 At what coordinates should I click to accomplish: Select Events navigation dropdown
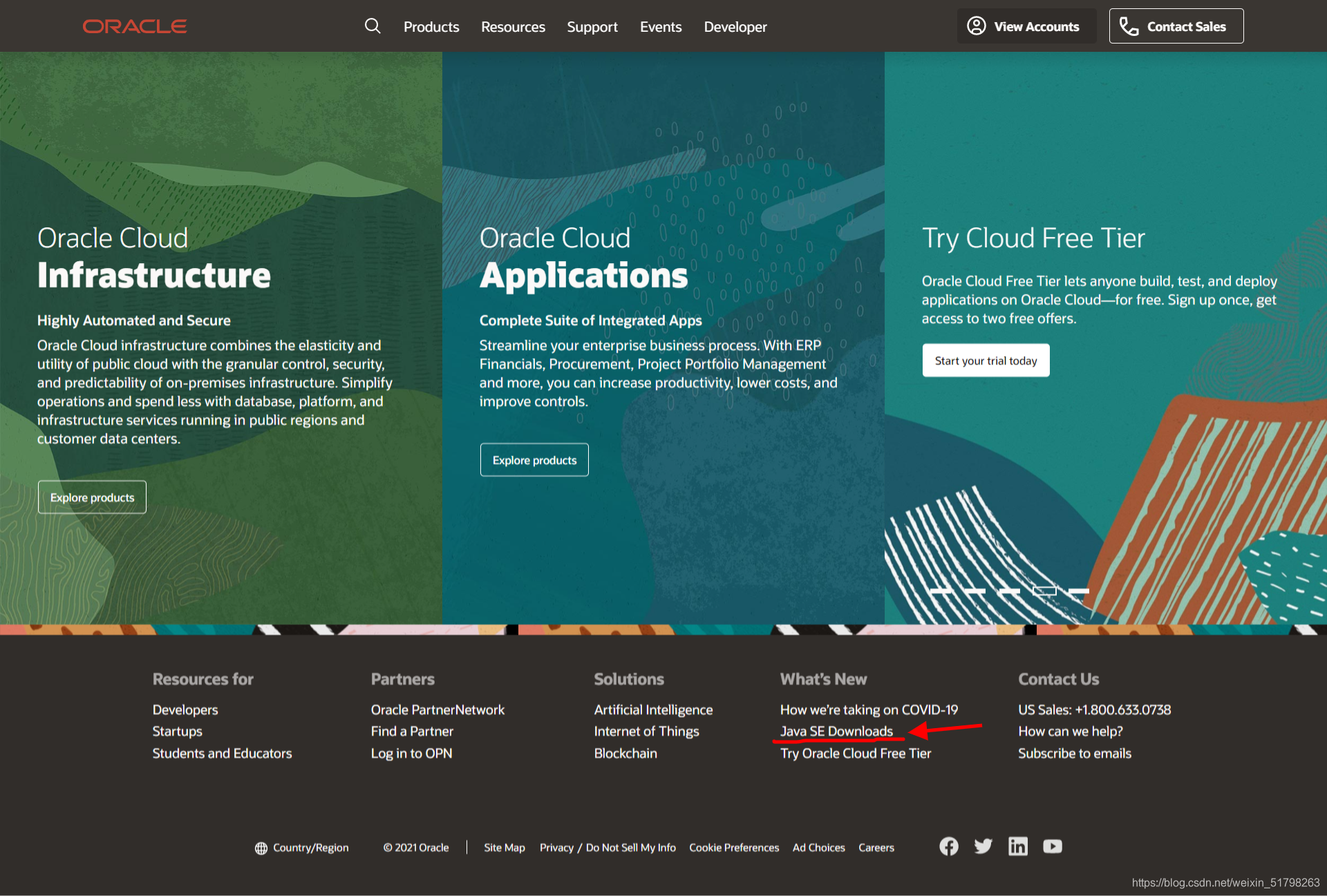pyautogui.click(x=660, y=27)
